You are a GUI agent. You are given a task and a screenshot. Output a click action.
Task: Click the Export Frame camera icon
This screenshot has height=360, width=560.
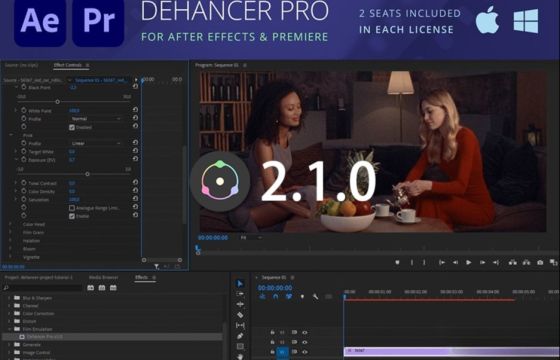pyautogui.click(x=540, y=262)
